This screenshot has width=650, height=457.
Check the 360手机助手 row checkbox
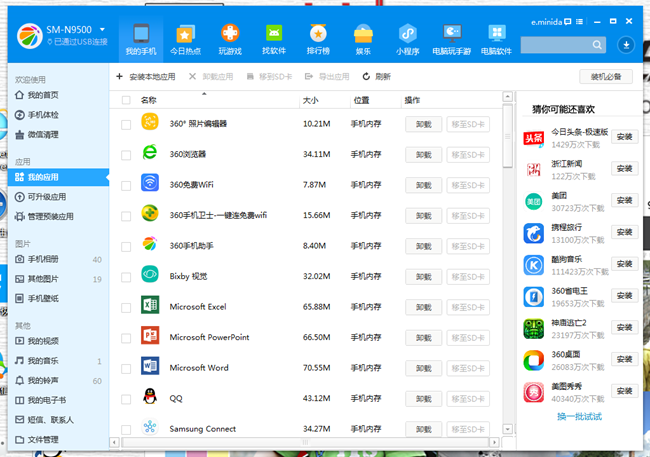tap(126, 247)
